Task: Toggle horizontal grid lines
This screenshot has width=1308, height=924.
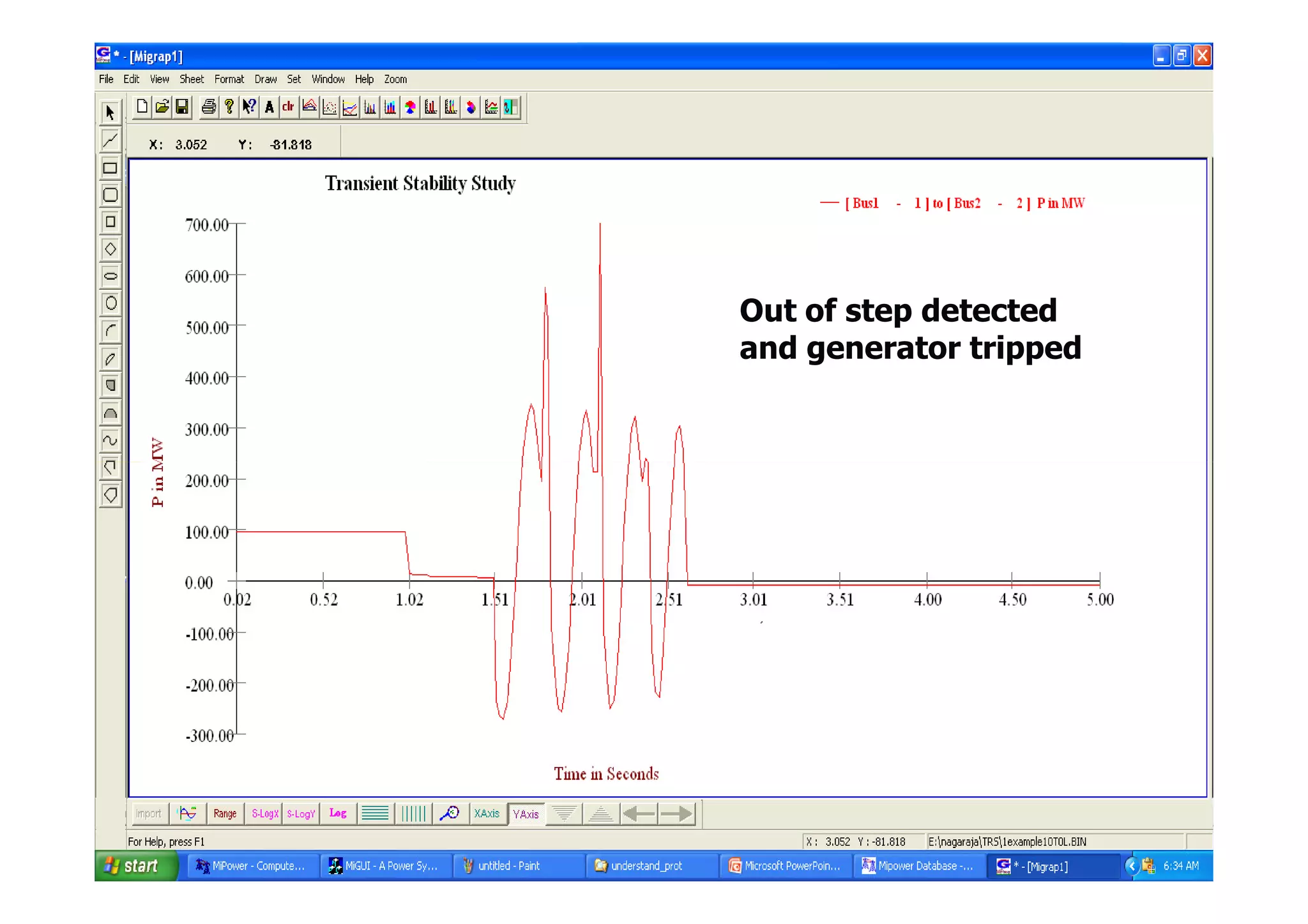Action: click(375, 814)
